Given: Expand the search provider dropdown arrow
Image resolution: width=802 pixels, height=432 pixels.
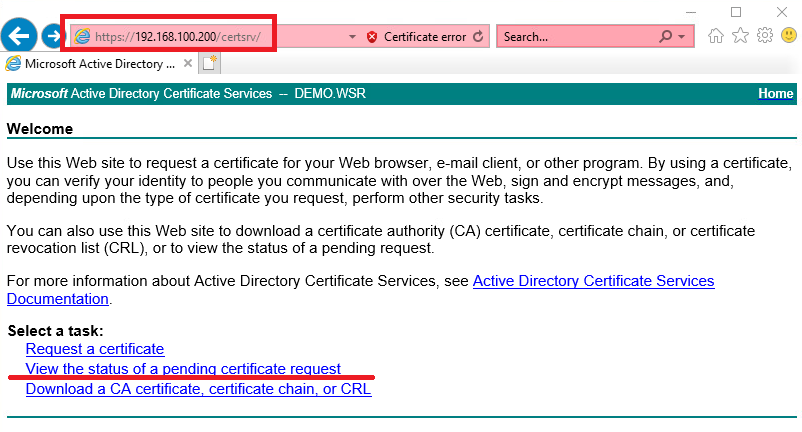Looking at the screenshot, I should pos(681,37).
